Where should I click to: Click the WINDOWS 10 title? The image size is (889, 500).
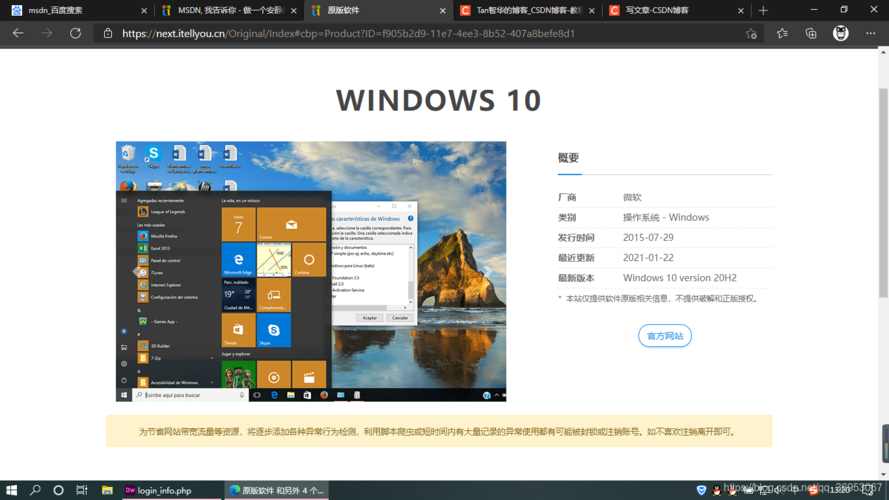point(439,100)
